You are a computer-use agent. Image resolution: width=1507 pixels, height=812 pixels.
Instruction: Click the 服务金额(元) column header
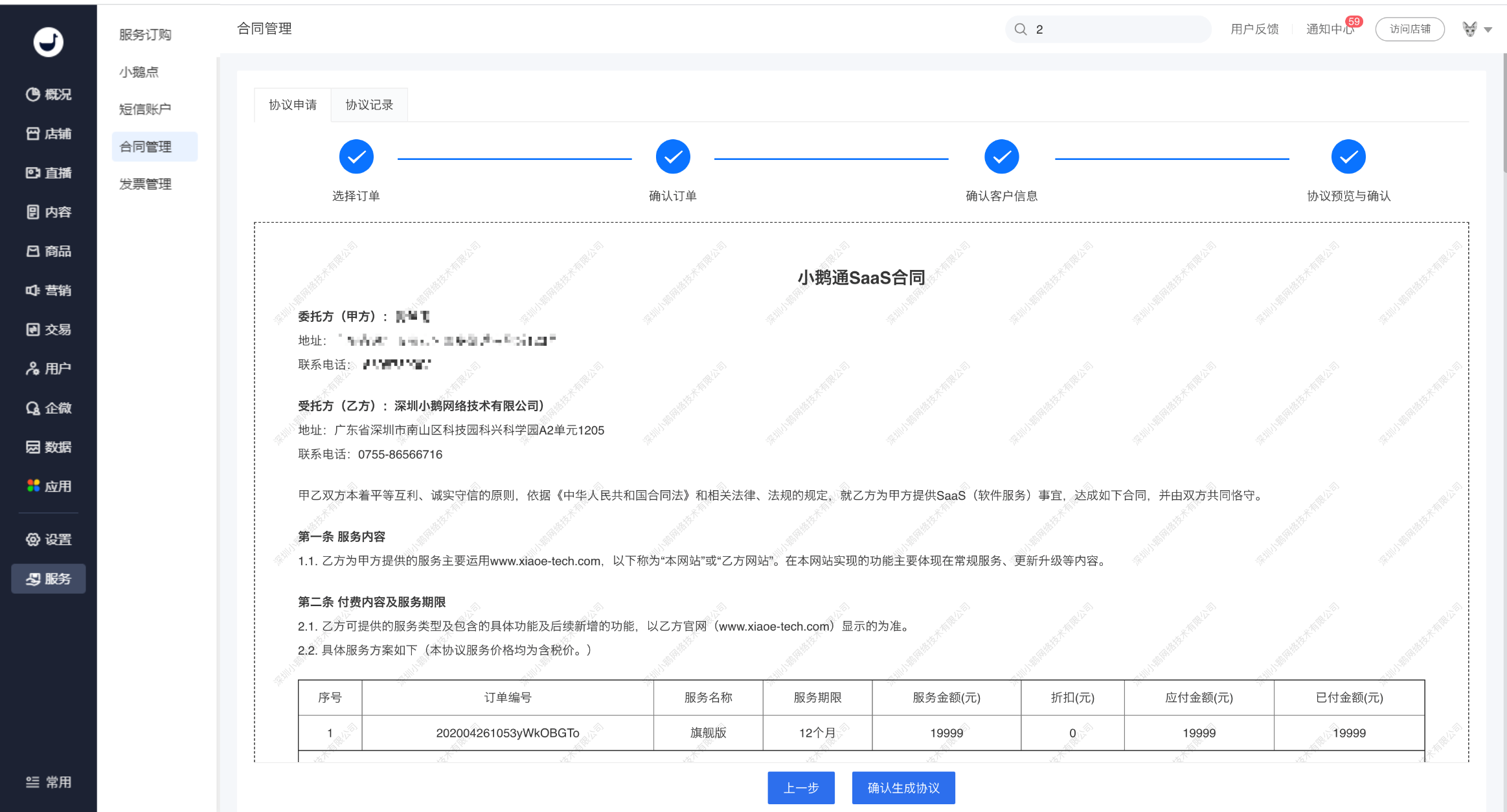click(x=947, y=698)
